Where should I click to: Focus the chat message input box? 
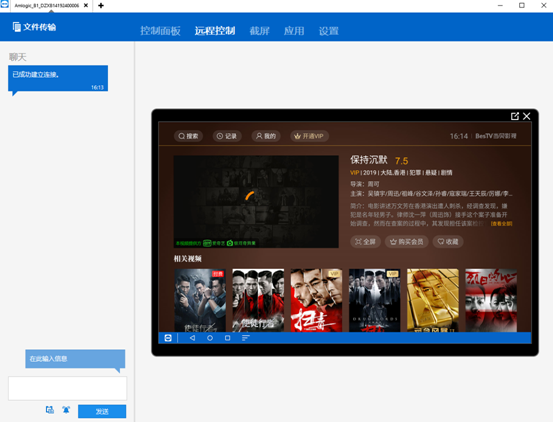pyautogui.click(x=67, y=388)
